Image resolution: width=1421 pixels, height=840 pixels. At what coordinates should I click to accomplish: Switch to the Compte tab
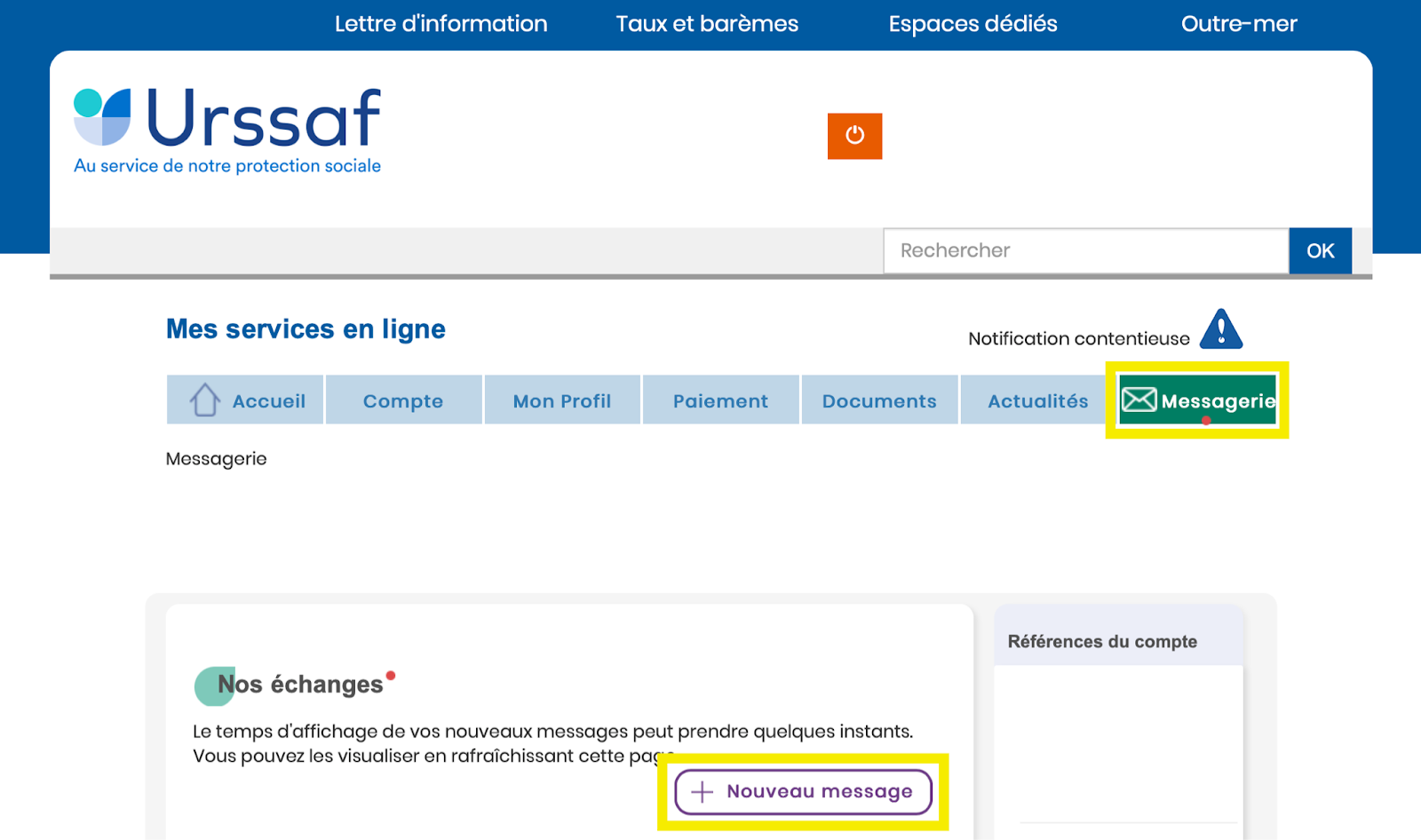pyautogui.click(x=403, y=400)
